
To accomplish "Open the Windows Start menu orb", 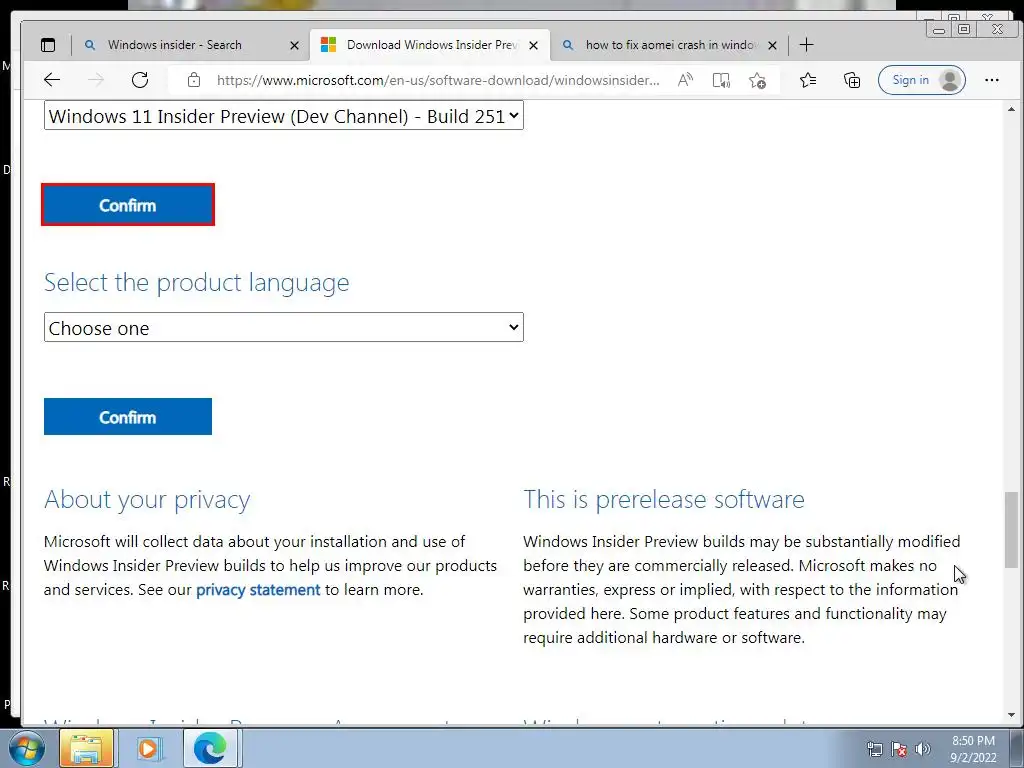I will 26,748.
